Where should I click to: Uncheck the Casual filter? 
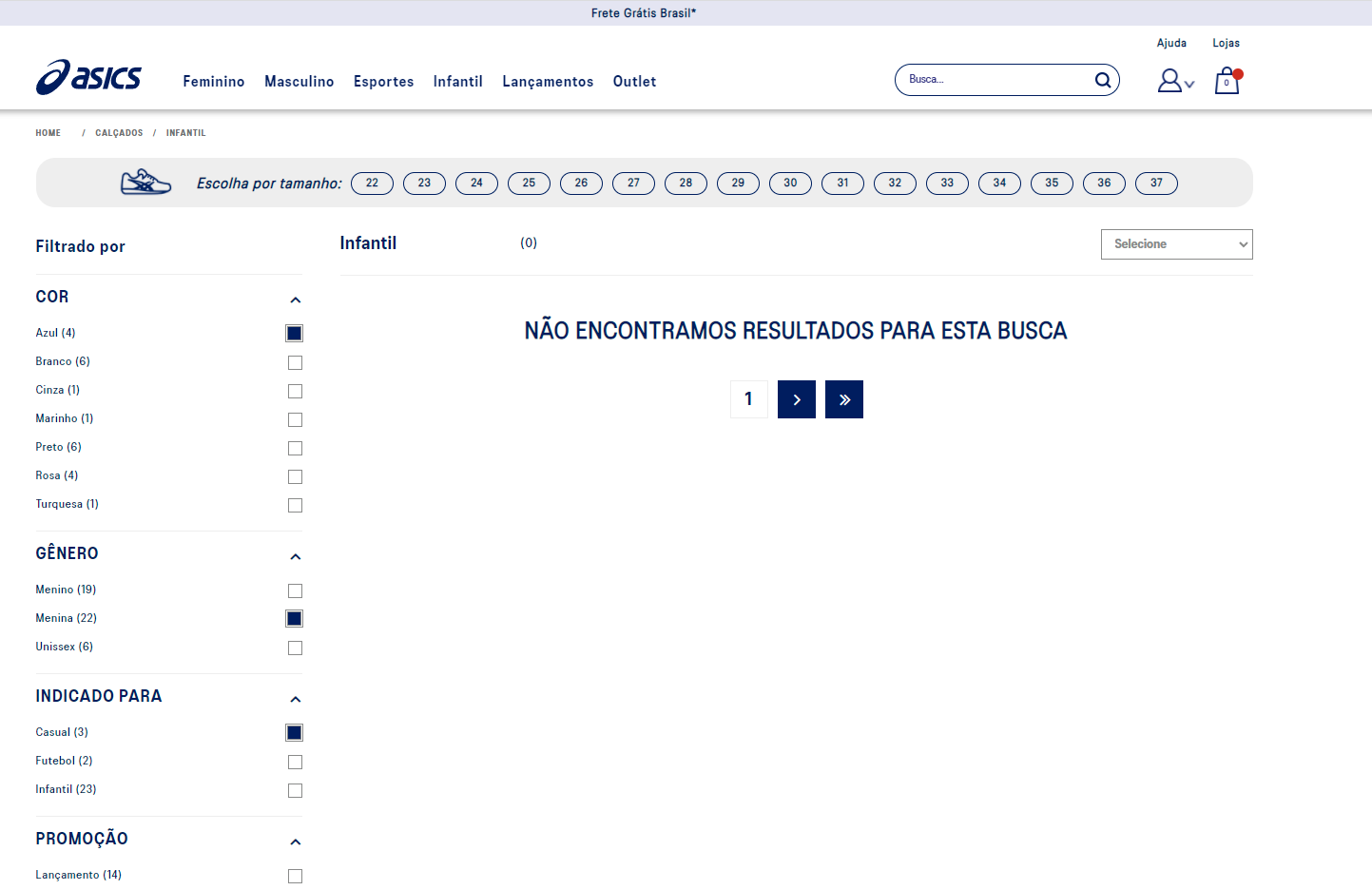295,732
